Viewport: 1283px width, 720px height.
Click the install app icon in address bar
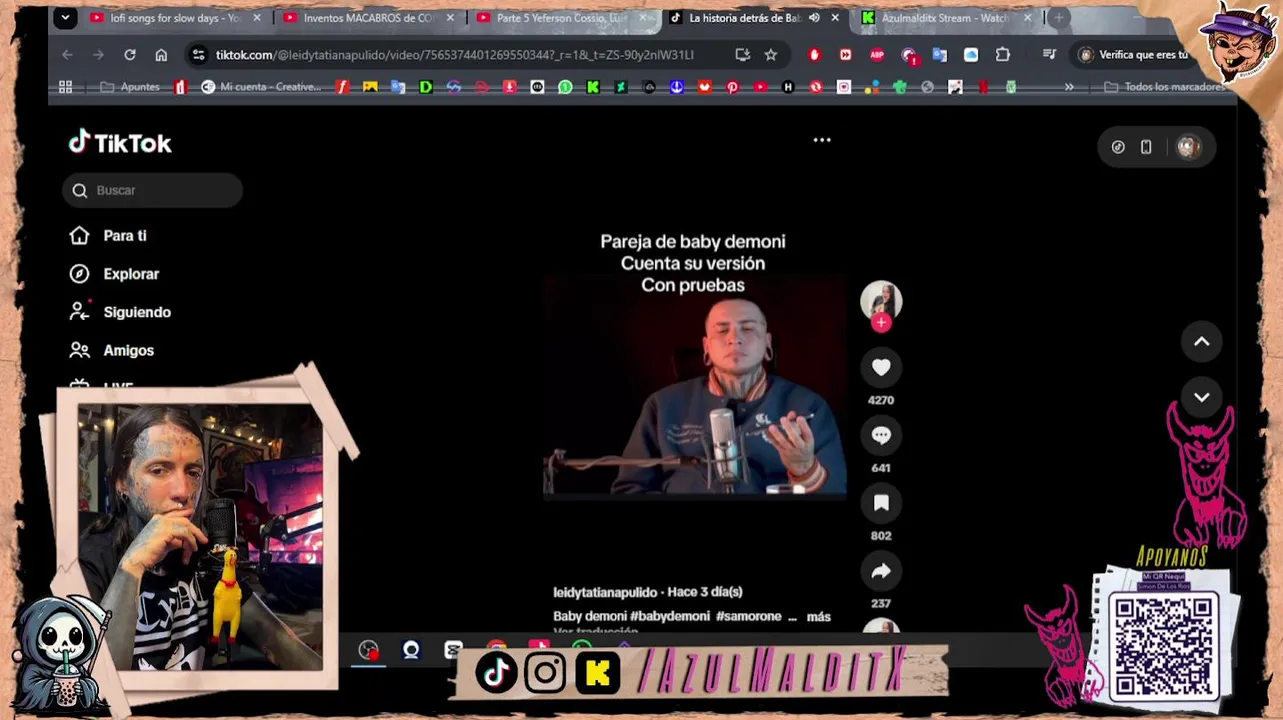(742, 55)
